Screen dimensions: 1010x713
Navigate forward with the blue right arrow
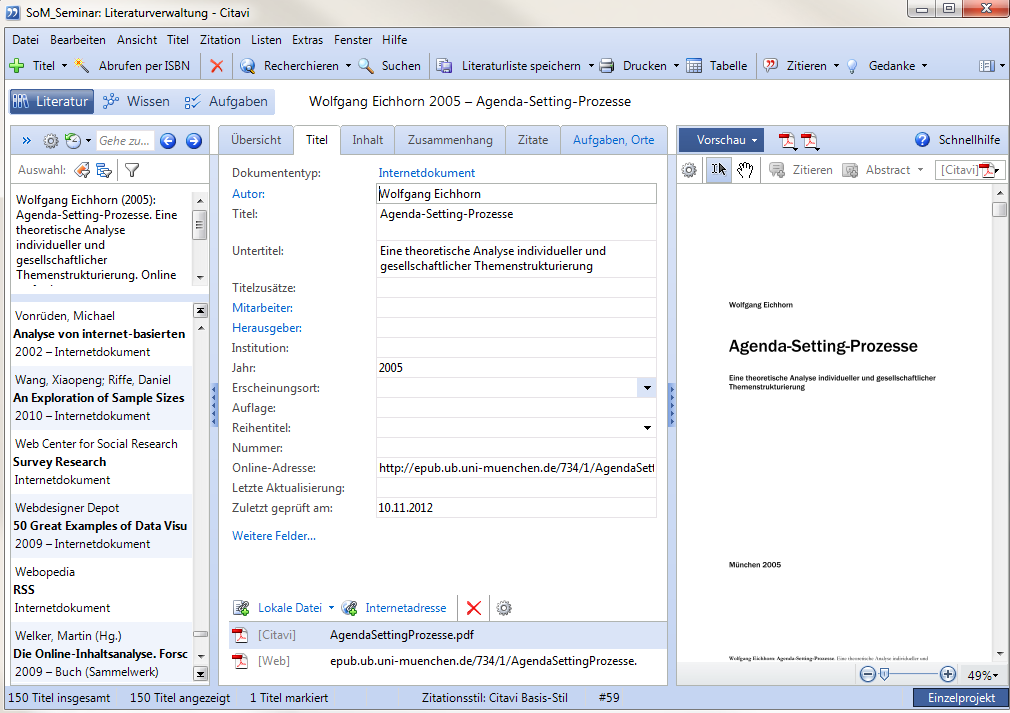coord(194,141)
